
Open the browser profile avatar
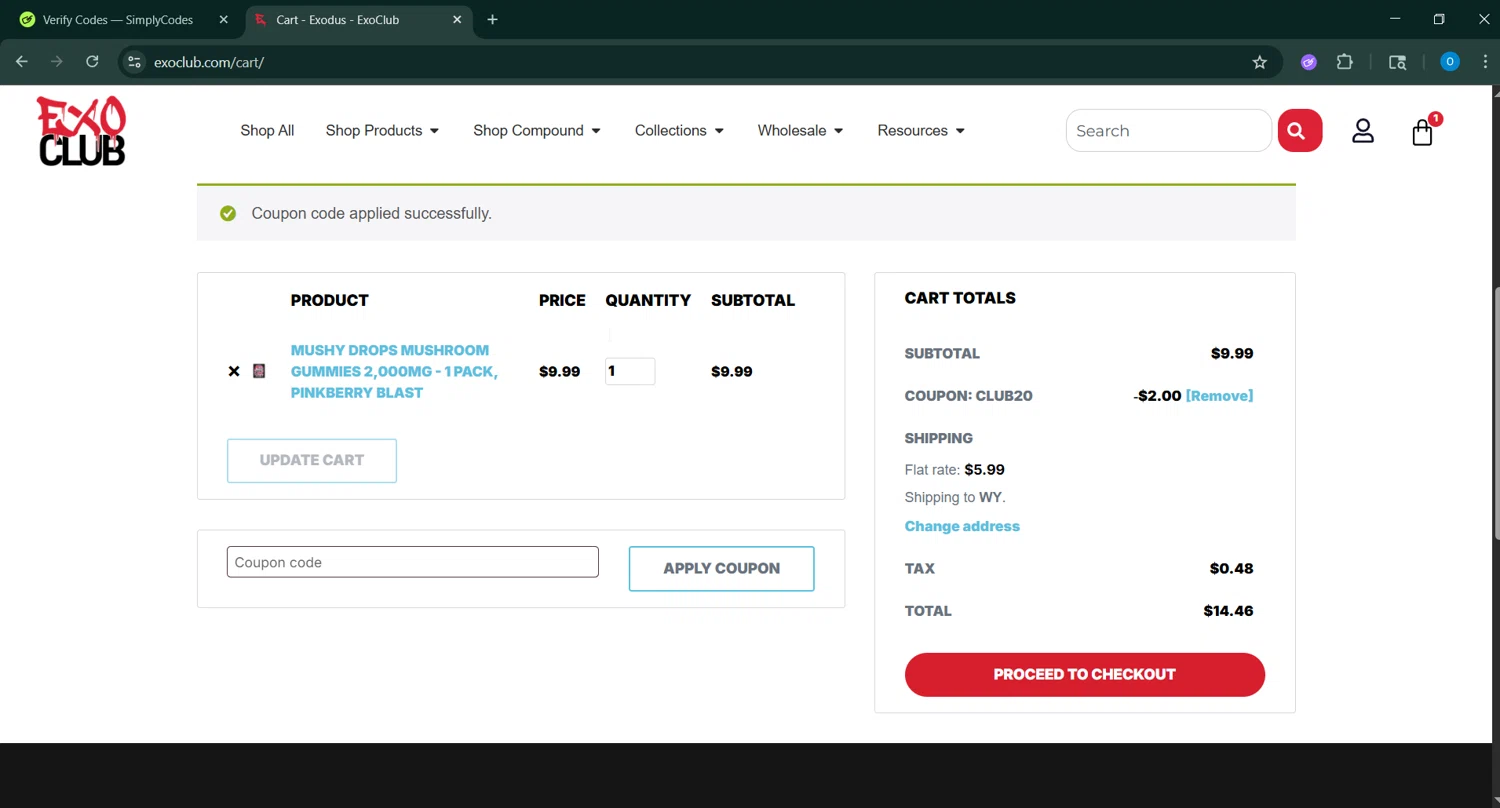click(x=1450, y=62)
